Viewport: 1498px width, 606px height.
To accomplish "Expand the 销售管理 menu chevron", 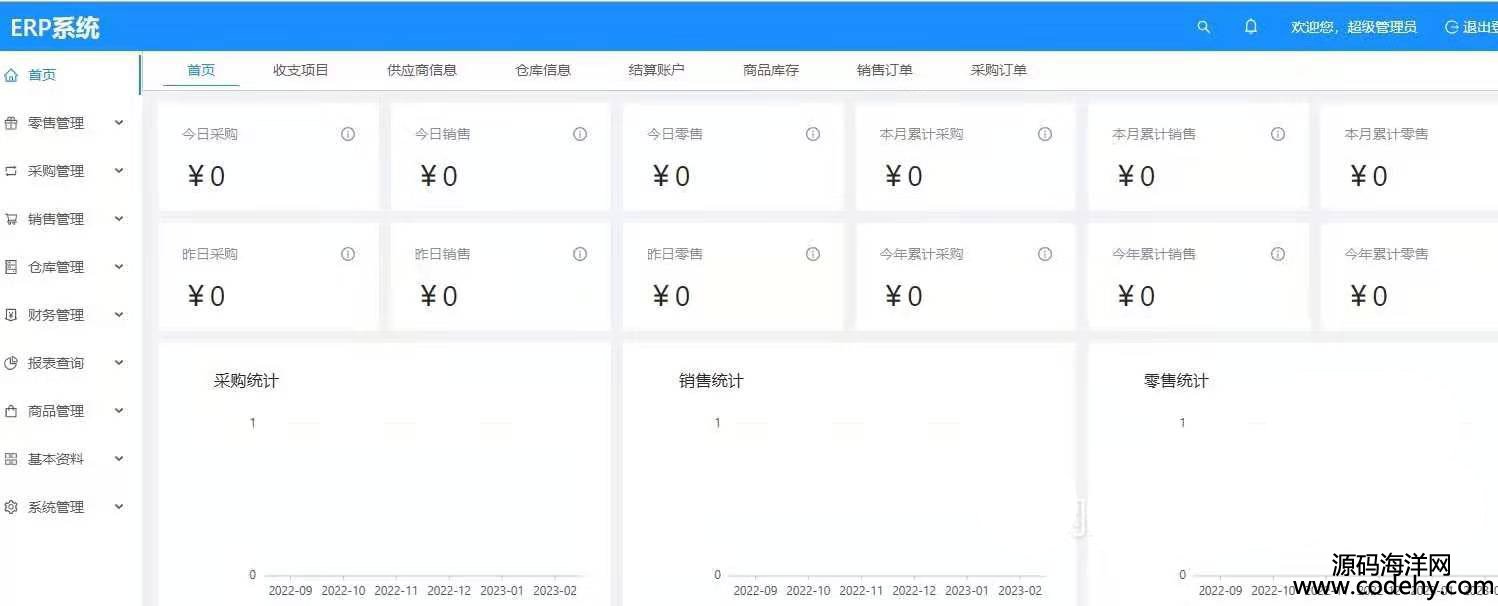I will click(119, 219).
